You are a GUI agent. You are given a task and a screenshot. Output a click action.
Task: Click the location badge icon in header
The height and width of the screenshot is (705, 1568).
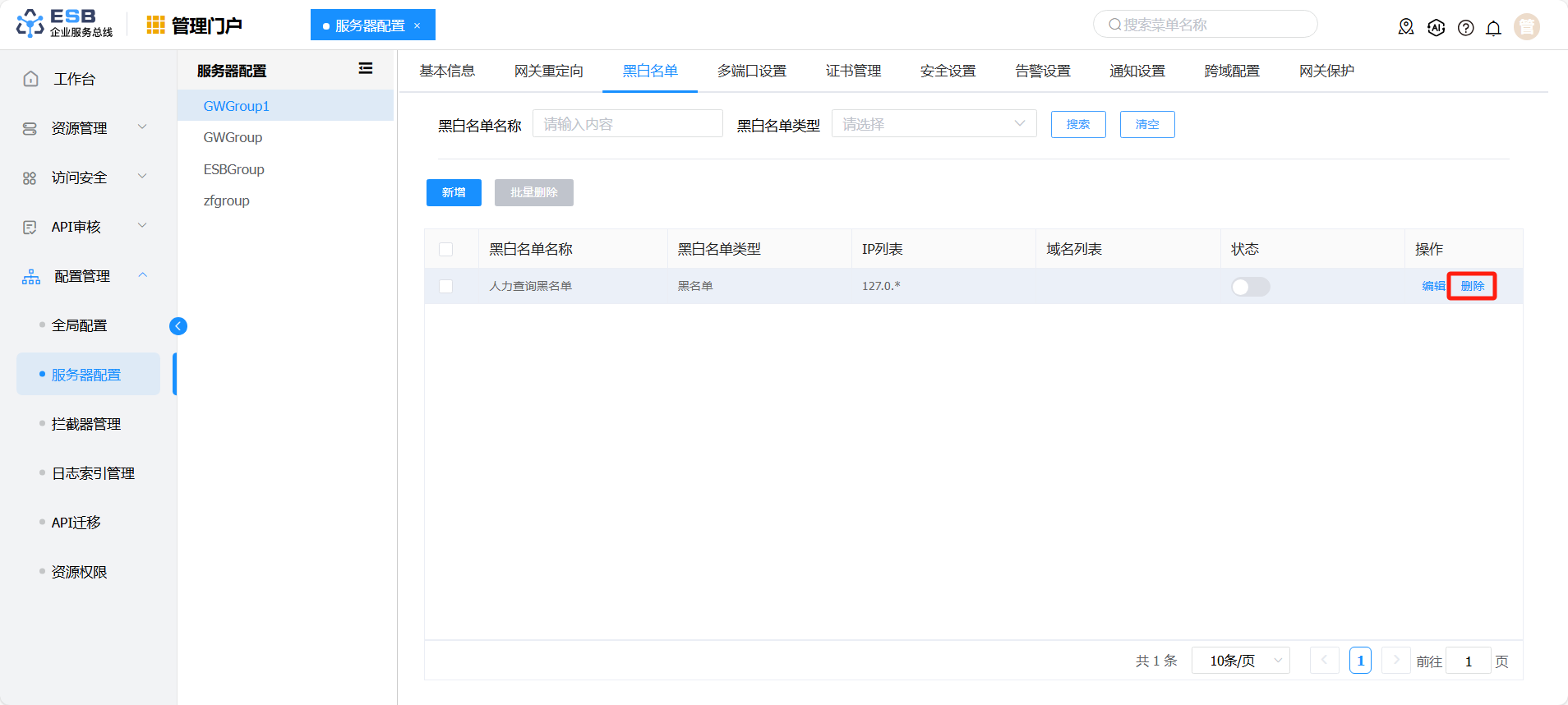[1406, 27]
